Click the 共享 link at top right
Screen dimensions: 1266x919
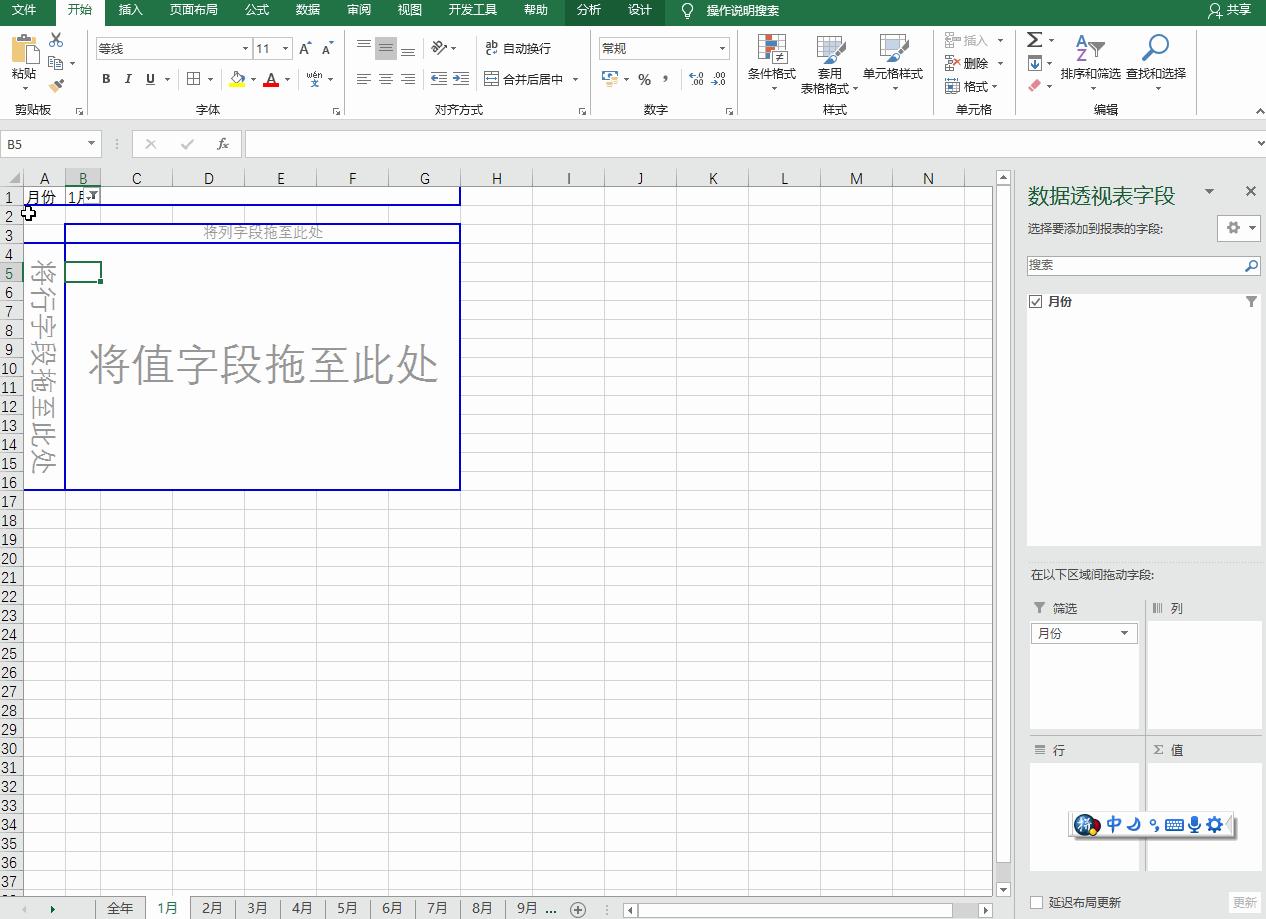click(1240, 12)
